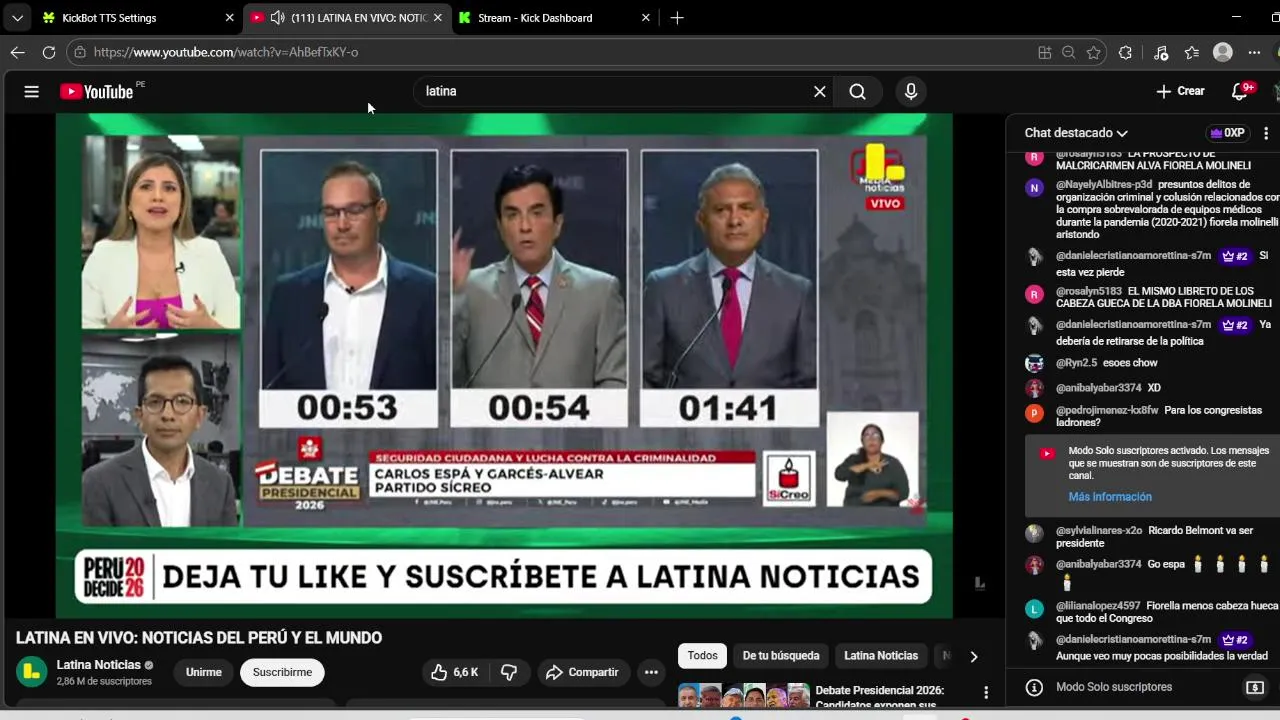This screenshot has height=720, width=1280.
Task: Open the browser profile avatar
Action: 1222,52
